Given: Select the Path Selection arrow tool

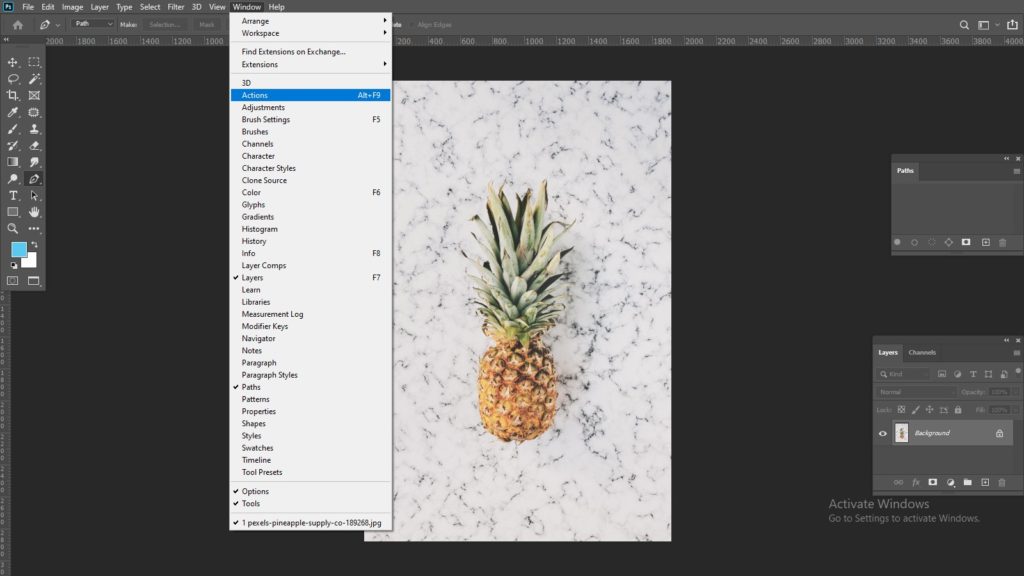Looking at the screenshot, I should pyautogui.click(x=34, y=195).
